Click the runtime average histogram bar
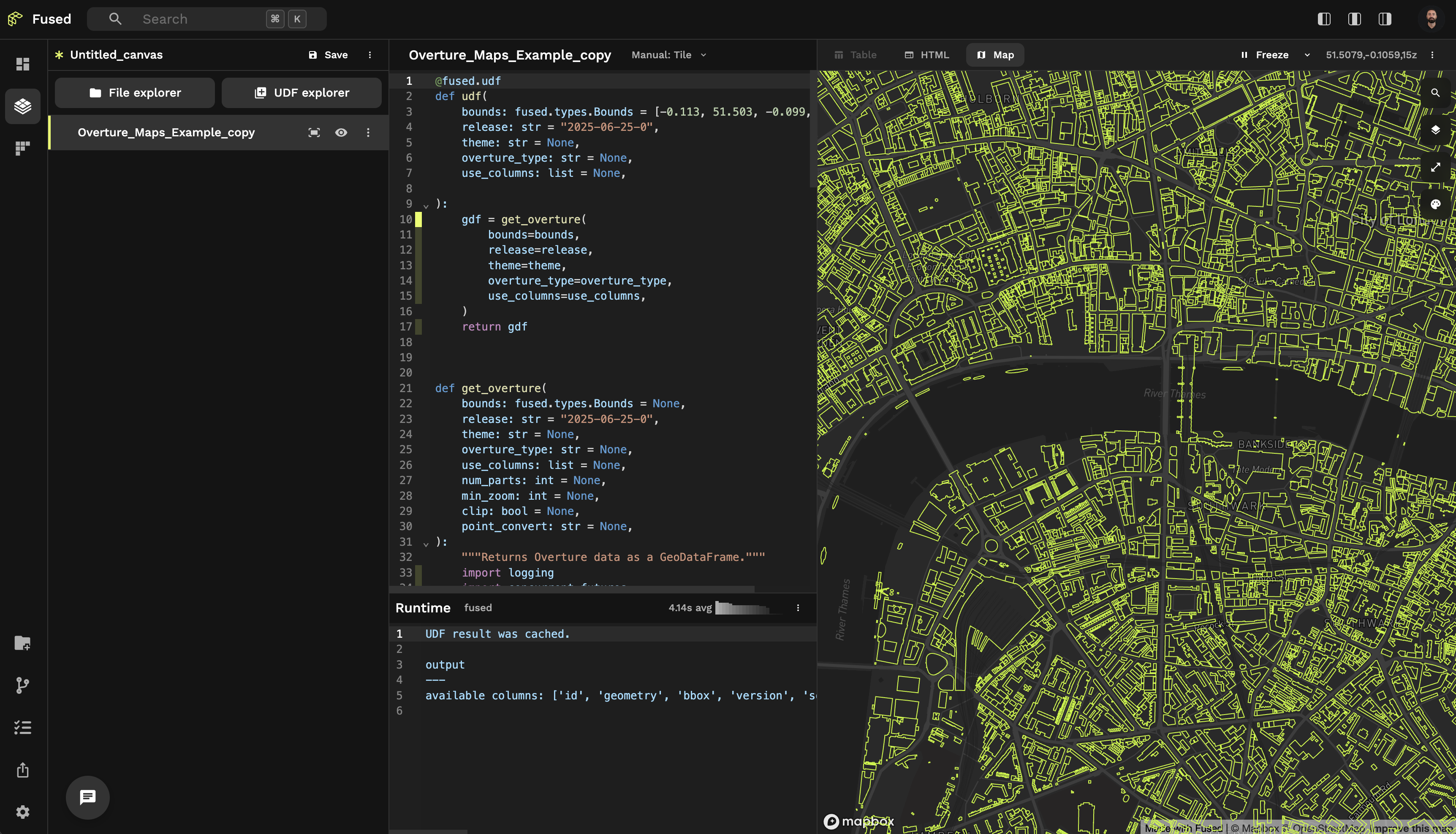Viewport: 1456px width, 834px height. [742, 608]
